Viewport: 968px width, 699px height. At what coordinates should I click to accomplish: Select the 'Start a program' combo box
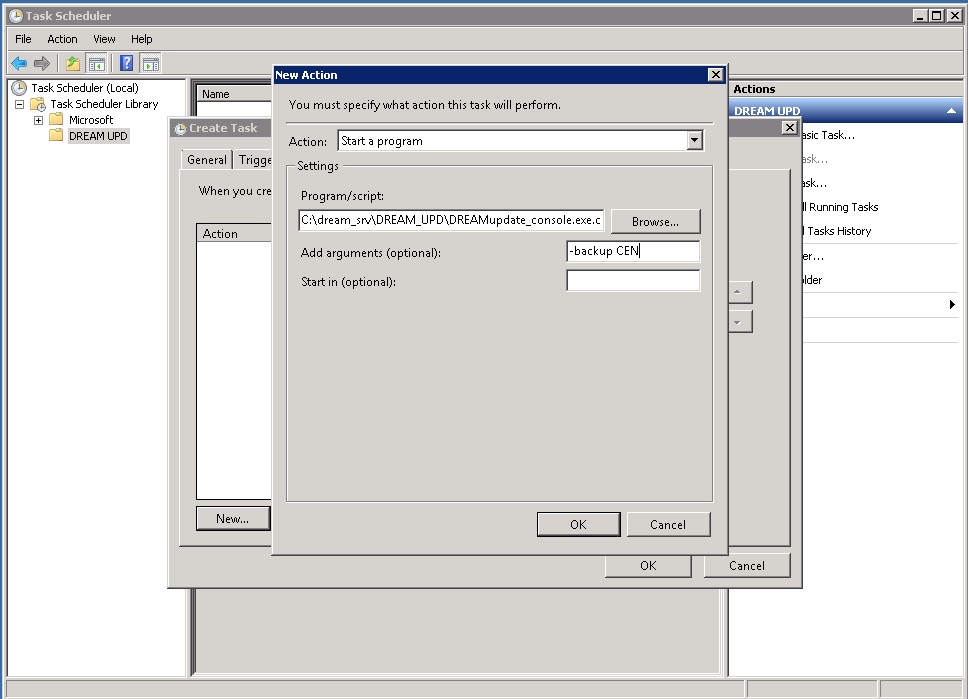tap(520, 140)
